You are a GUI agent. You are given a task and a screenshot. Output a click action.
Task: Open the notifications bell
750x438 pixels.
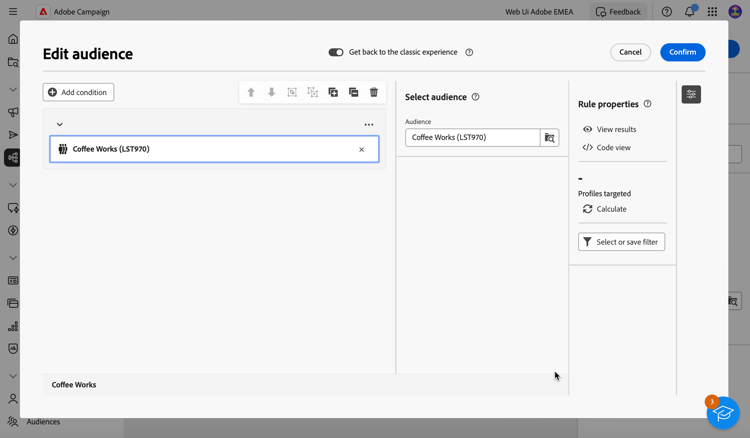(x=689, y=12)
